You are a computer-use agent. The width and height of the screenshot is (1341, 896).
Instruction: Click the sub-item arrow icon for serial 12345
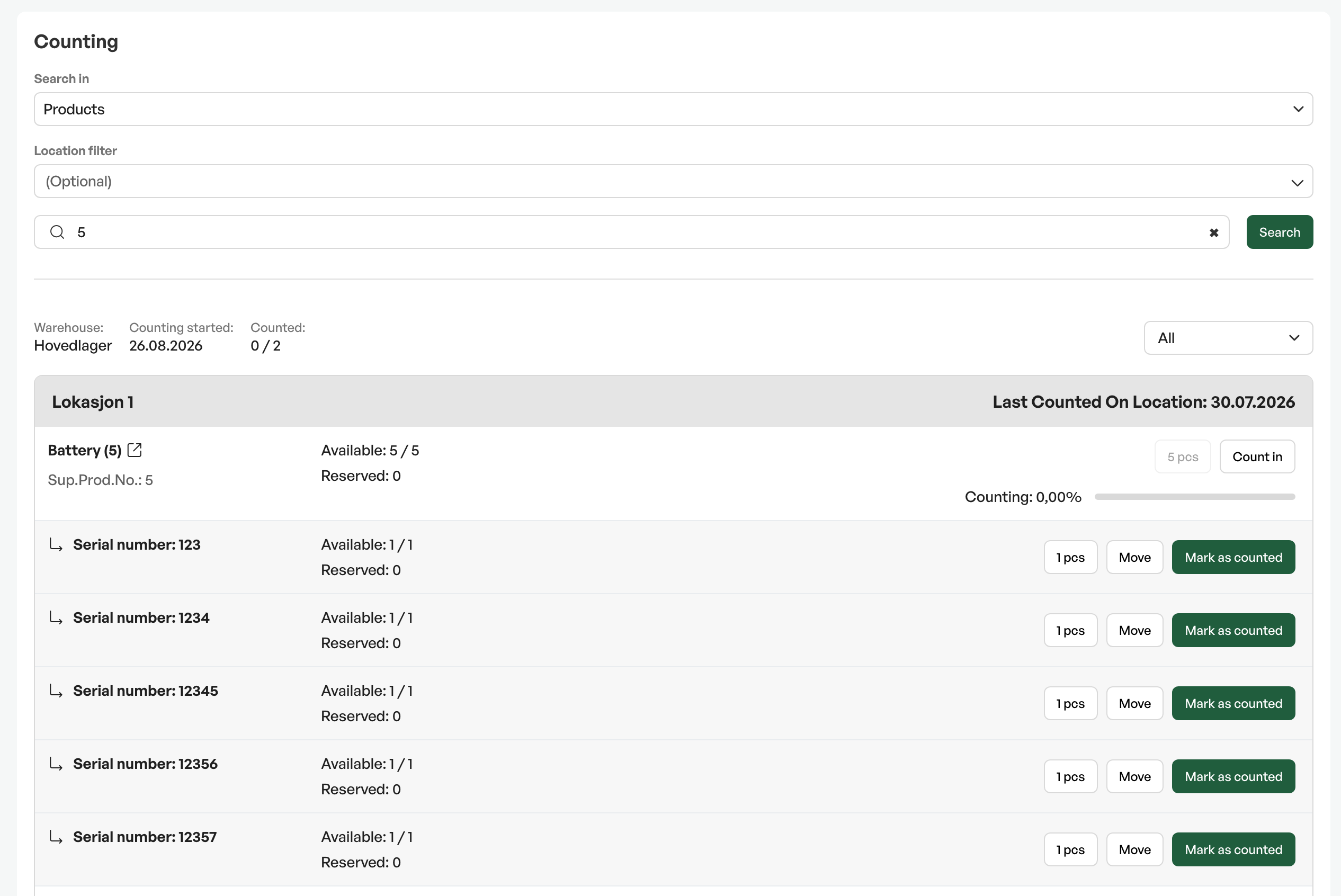[56, 691]
